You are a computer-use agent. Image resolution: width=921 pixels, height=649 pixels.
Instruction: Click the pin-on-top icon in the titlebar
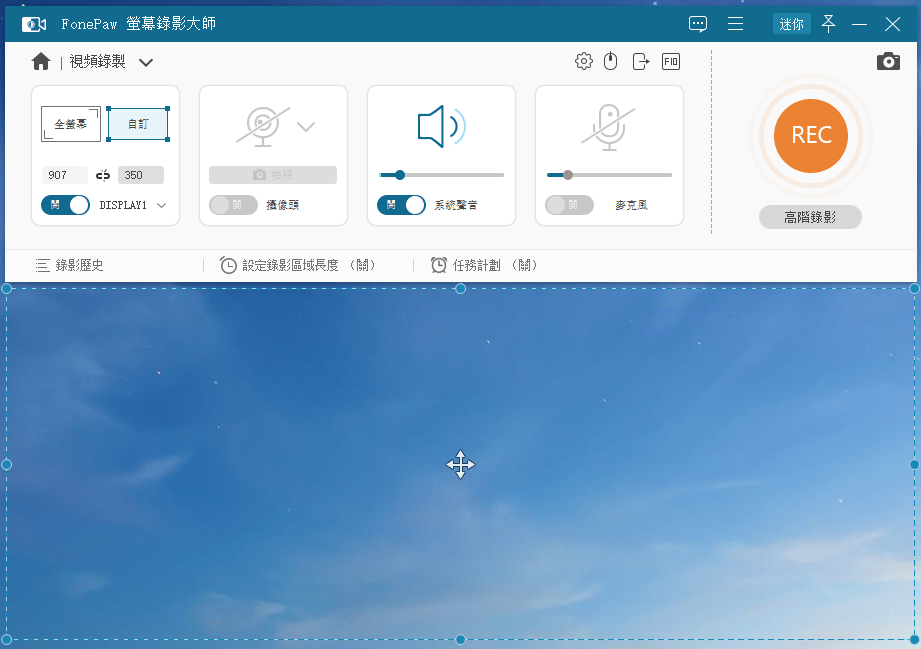[828, 23]
